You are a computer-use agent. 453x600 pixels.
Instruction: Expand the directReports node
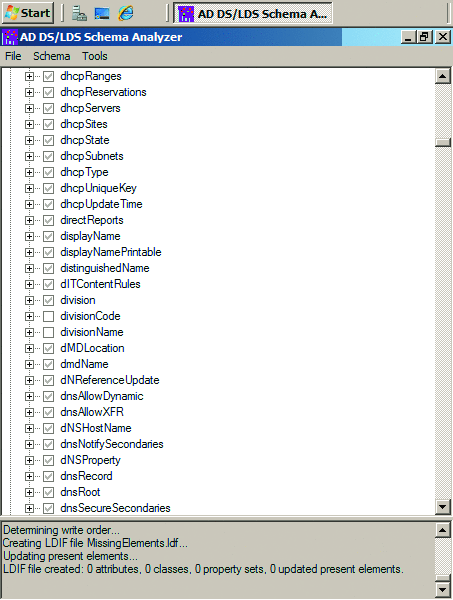(29, 220)
